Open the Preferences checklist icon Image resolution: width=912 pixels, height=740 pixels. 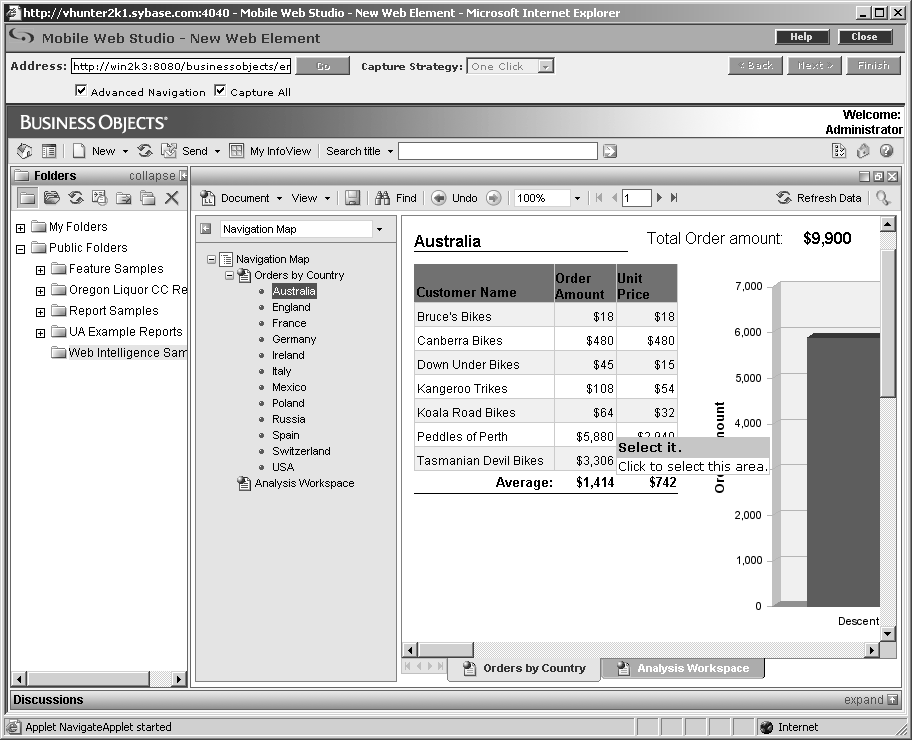[x=839, y=151]
